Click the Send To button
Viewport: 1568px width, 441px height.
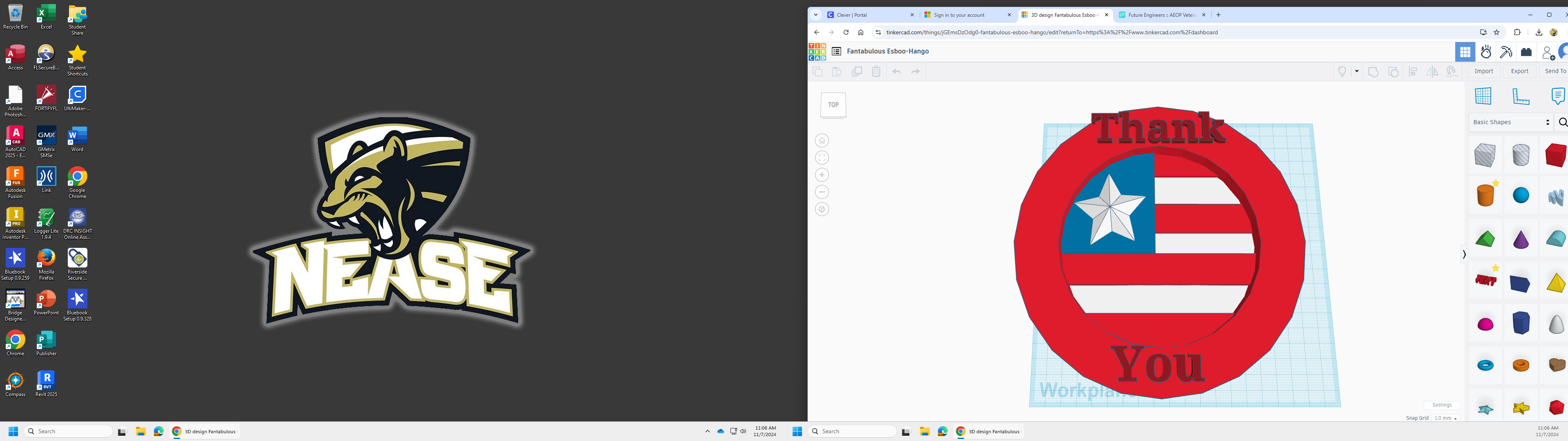[x=1555, y=71]
